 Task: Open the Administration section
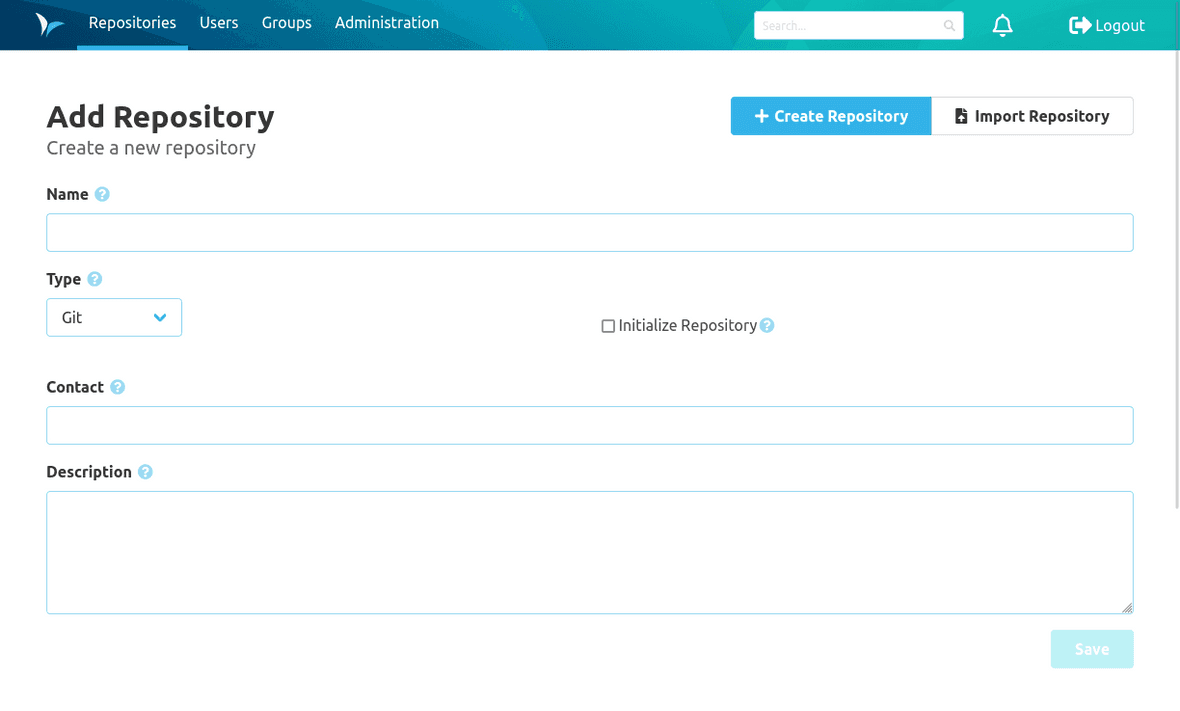387,22
